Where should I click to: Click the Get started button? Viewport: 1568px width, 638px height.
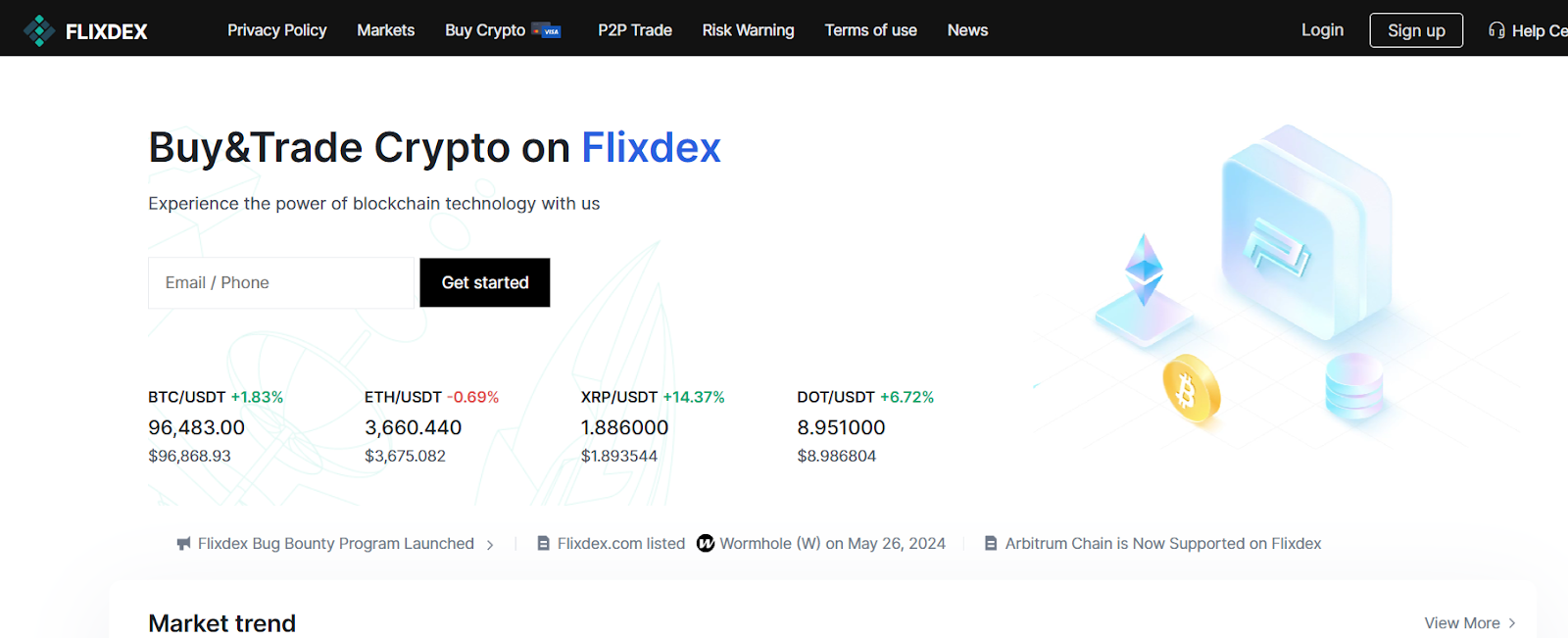click(484, 282)
